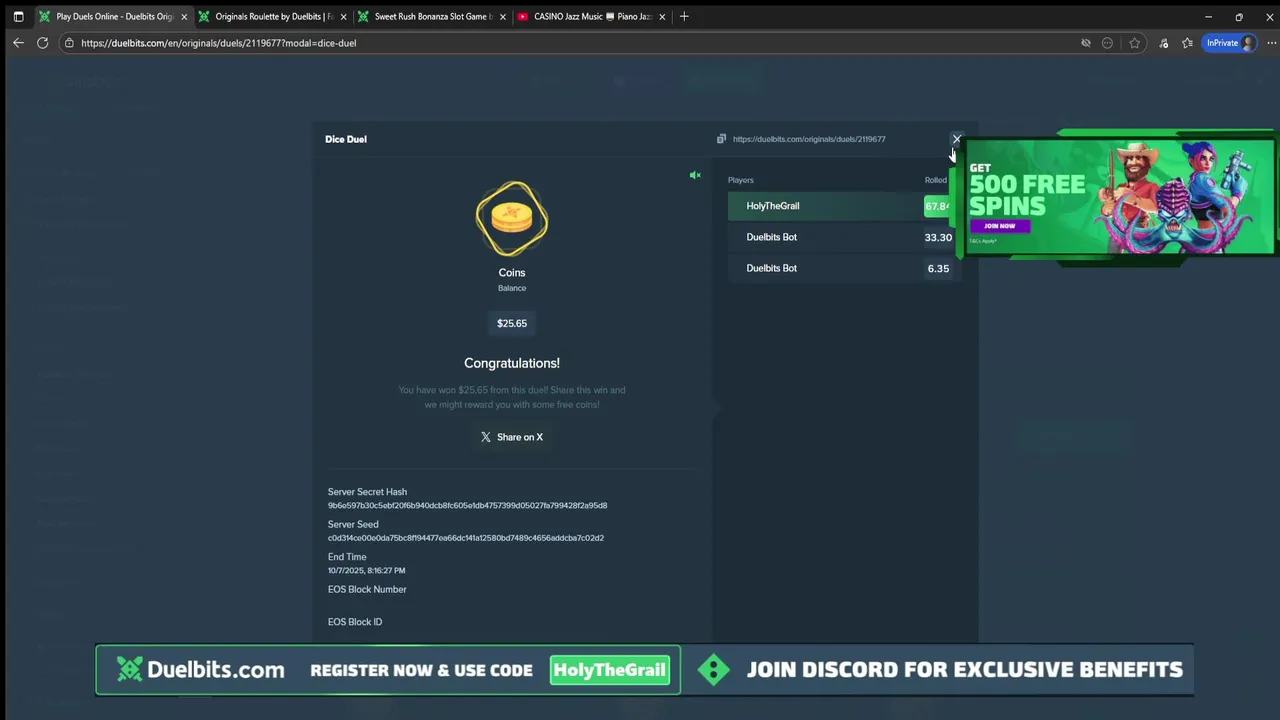1280x720 pixels.
Task: Click the Share on X button
Action: click(512, 437)
